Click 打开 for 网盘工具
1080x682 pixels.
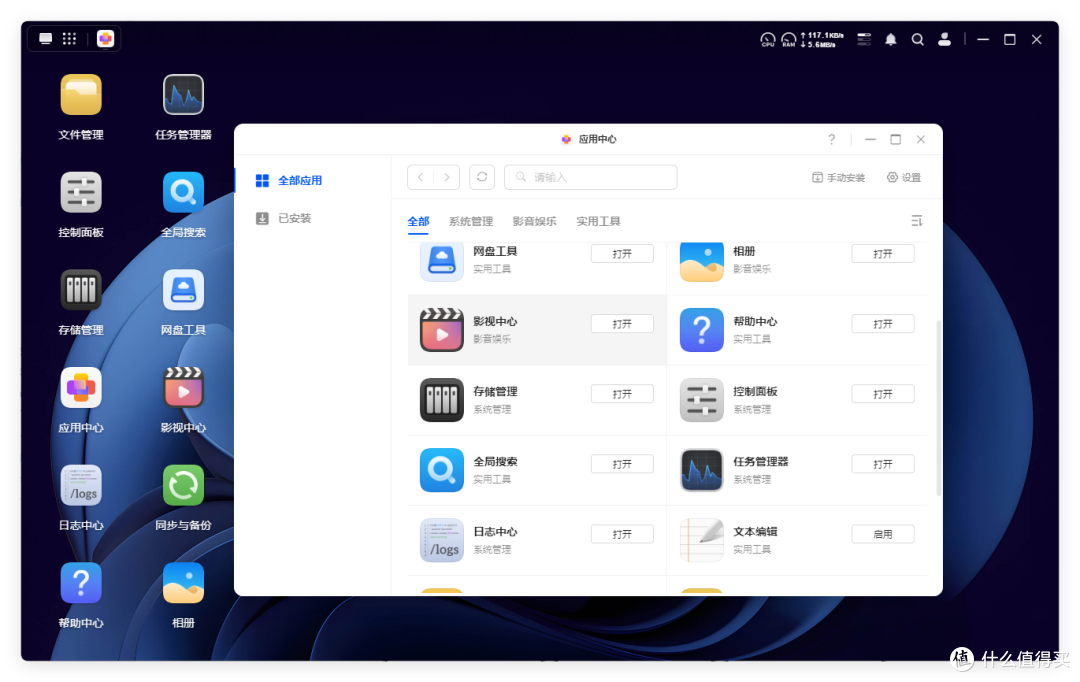point(622,254)
